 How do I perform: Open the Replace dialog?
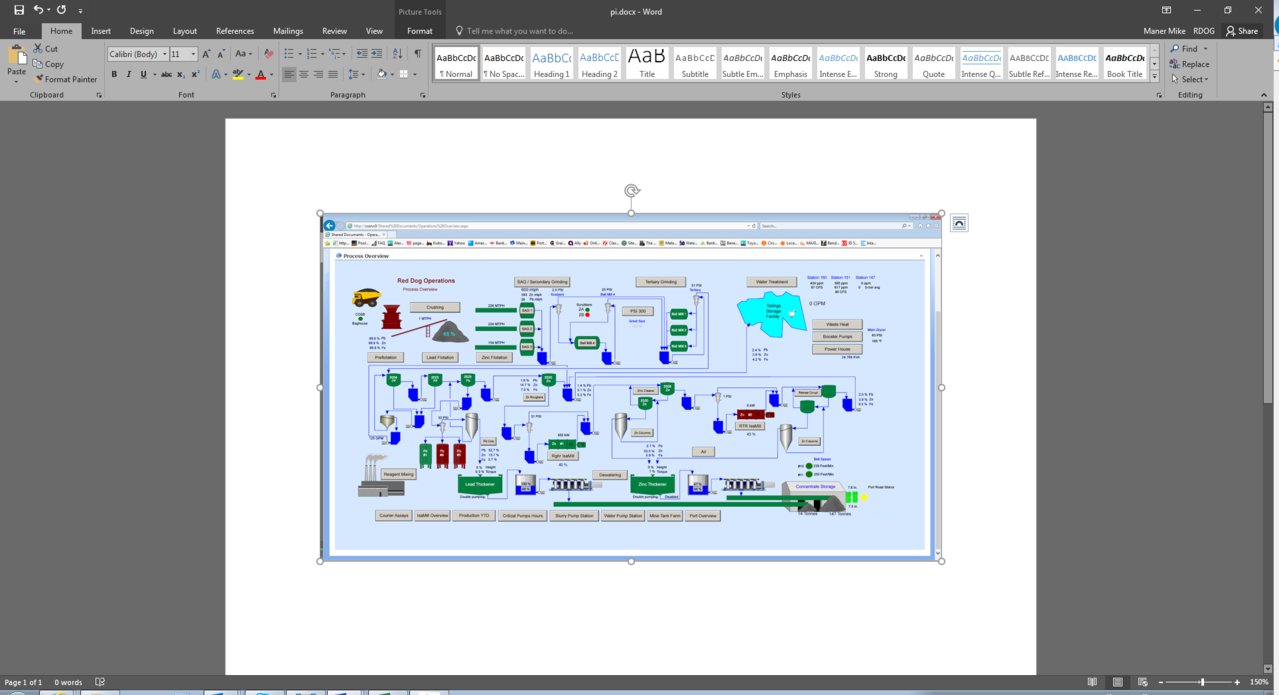[x=1189, y=64]
